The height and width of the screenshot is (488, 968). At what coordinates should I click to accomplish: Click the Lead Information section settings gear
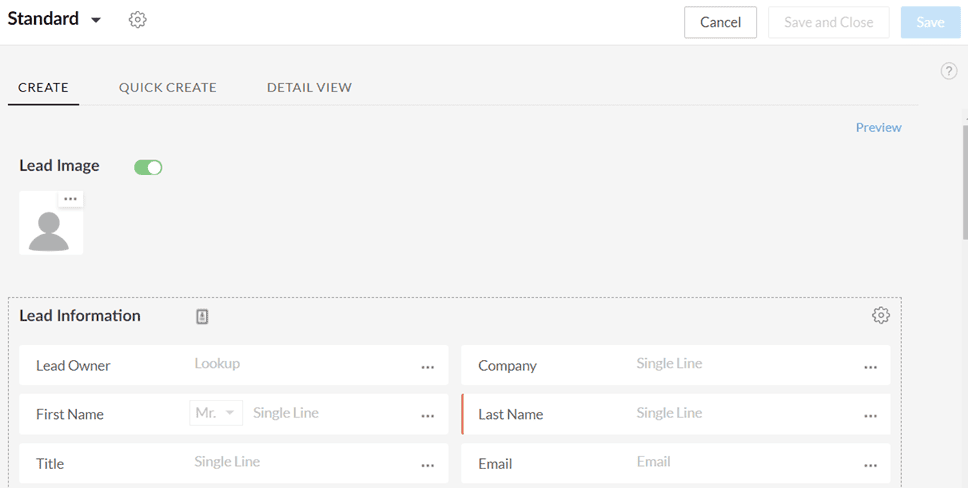[880, 315]
